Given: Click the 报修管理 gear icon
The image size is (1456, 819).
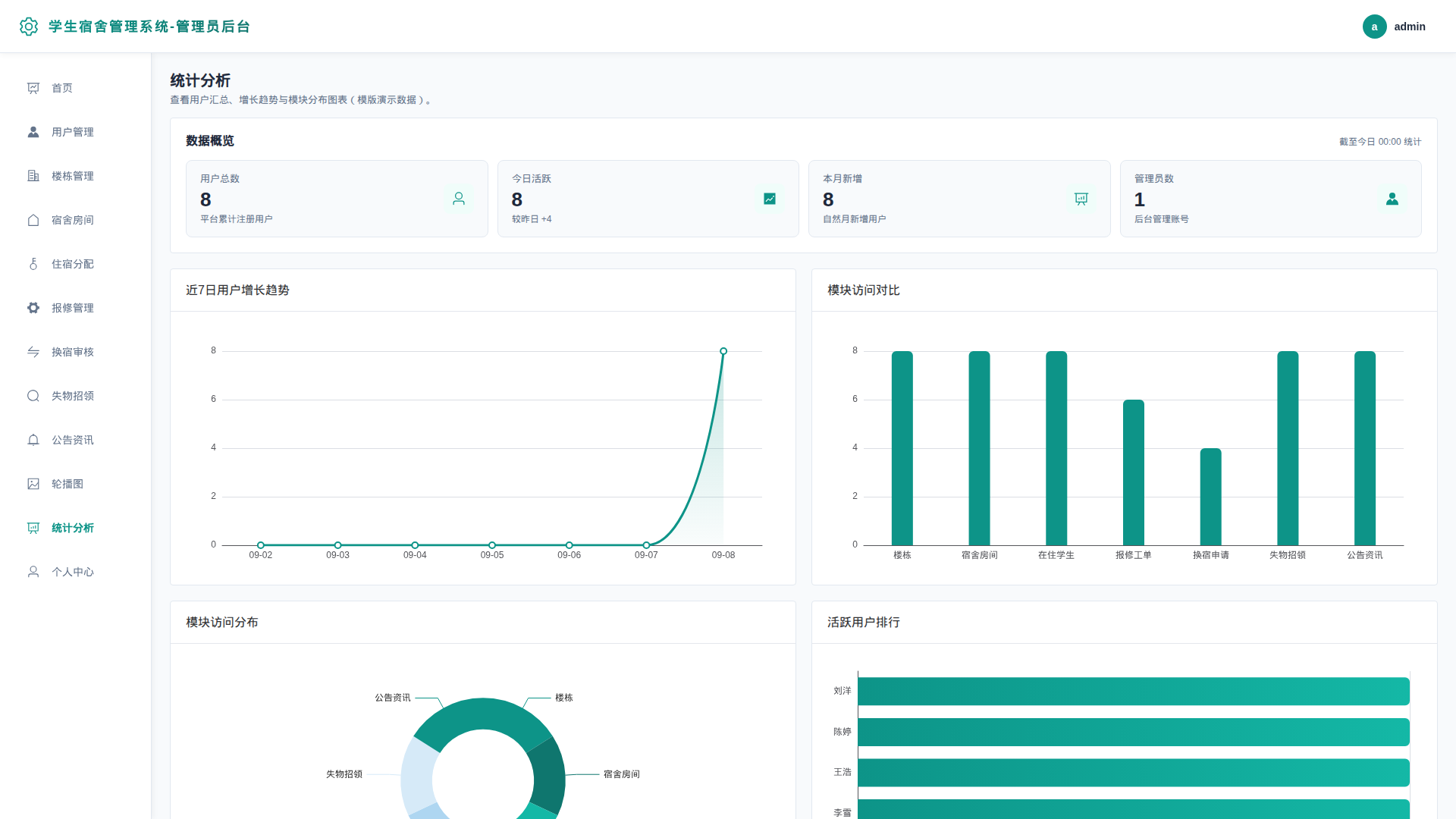Looking at the screenshot, I should (33, 308).
